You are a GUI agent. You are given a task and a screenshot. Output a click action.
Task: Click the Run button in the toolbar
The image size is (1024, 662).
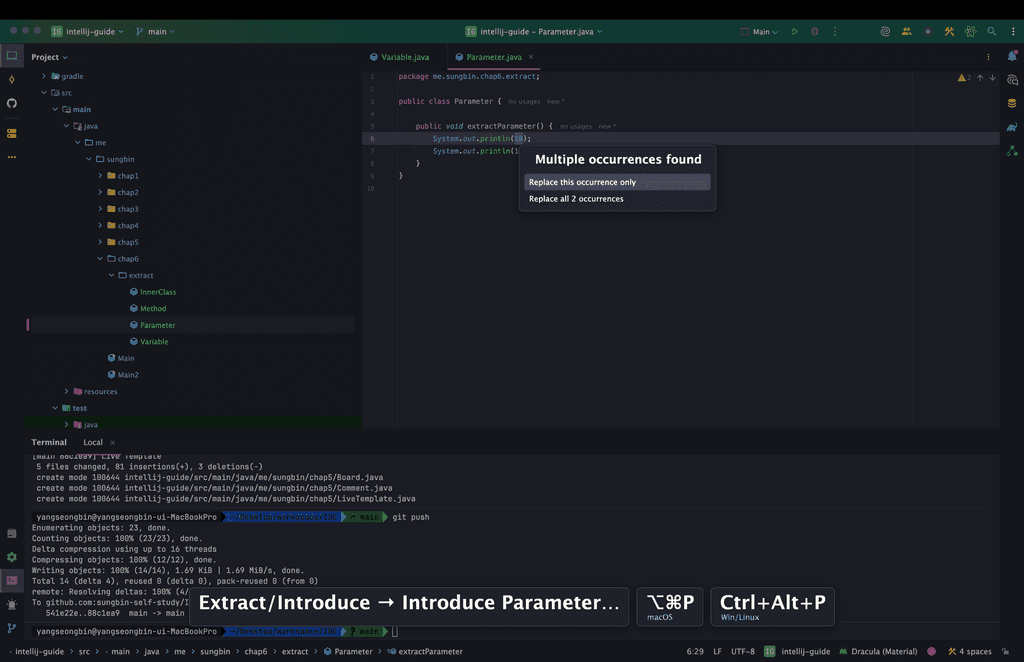pos(795,32)
